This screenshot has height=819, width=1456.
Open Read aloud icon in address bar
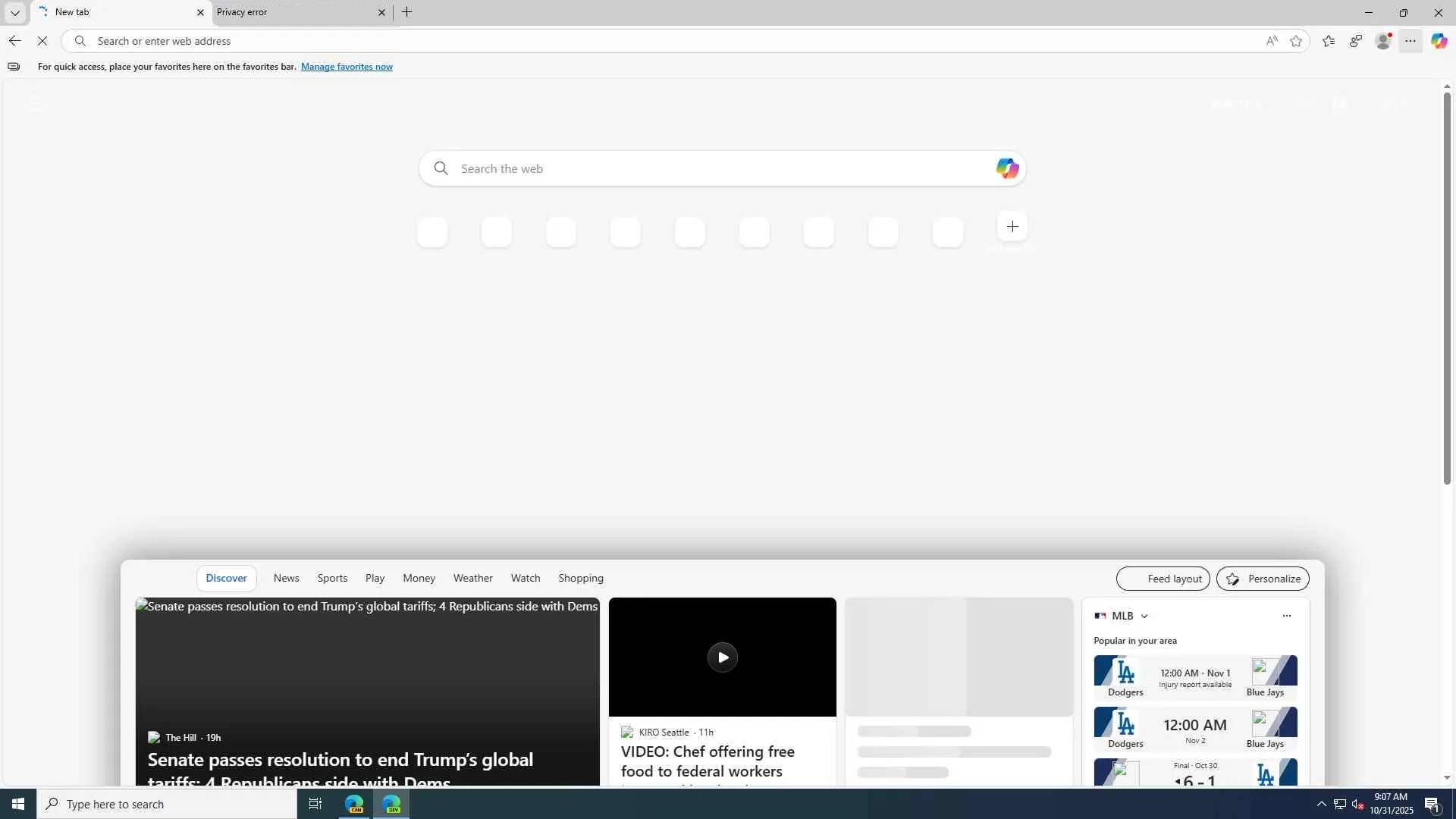(1272, 41)
